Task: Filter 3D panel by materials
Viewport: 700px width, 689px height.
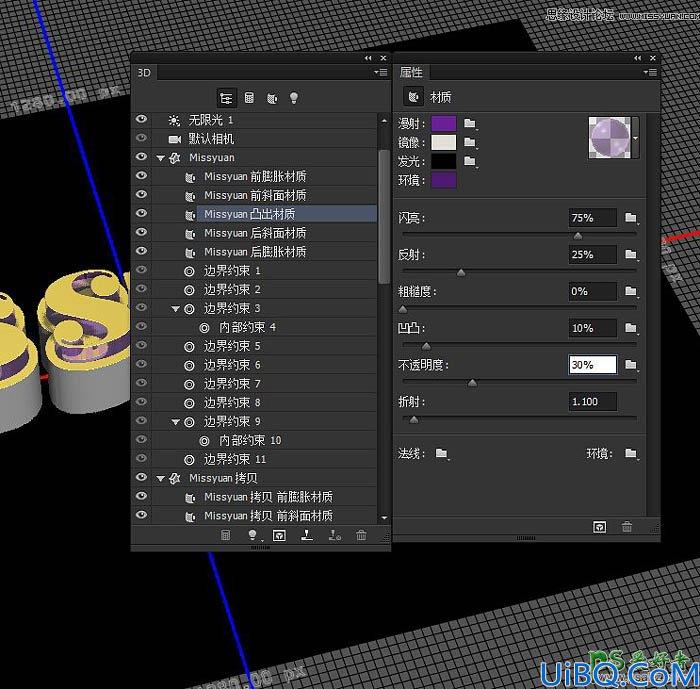Action: (272, 98)
